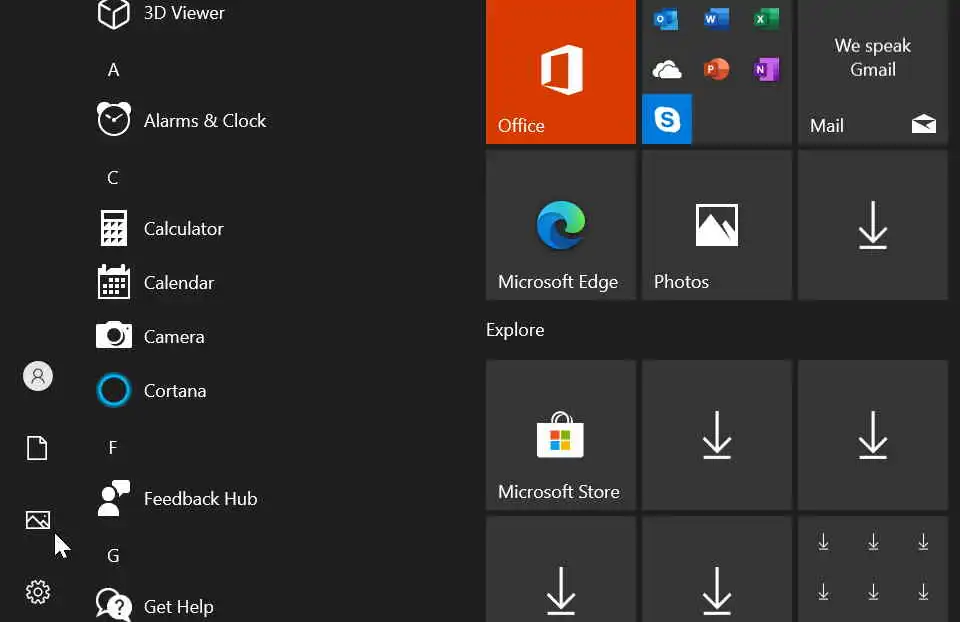Click the download tile next to Photos
The image size is (960, 622).
click(x=872, y=225)
